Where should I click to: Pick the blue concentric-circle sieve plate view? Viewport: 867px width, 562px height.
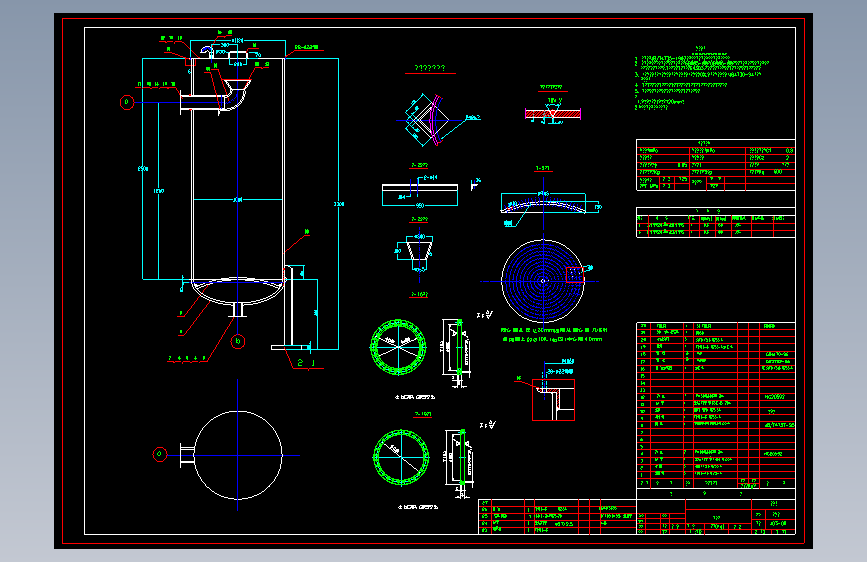[543, 281]
